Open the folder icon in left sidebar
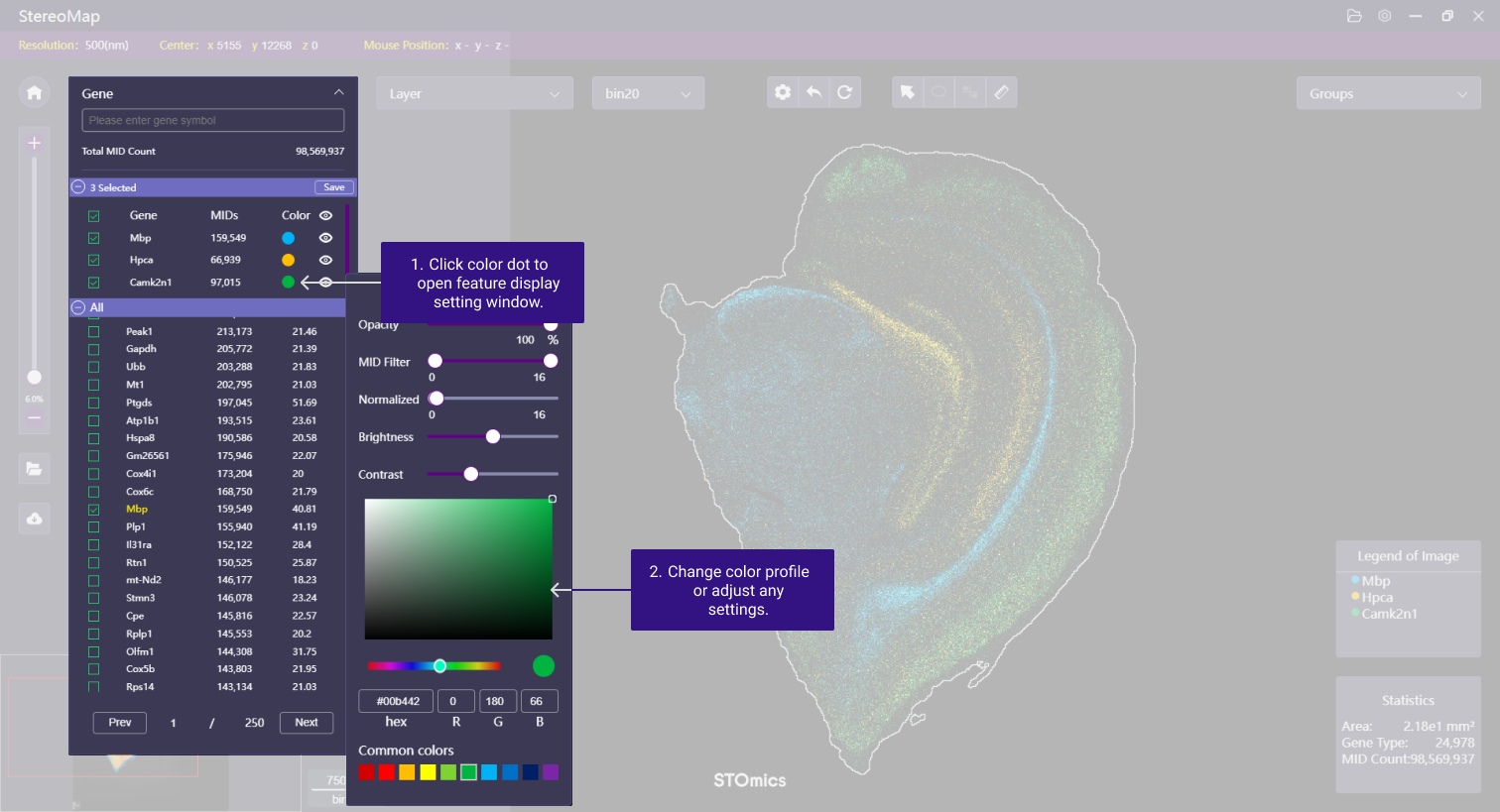 [34, 469]
